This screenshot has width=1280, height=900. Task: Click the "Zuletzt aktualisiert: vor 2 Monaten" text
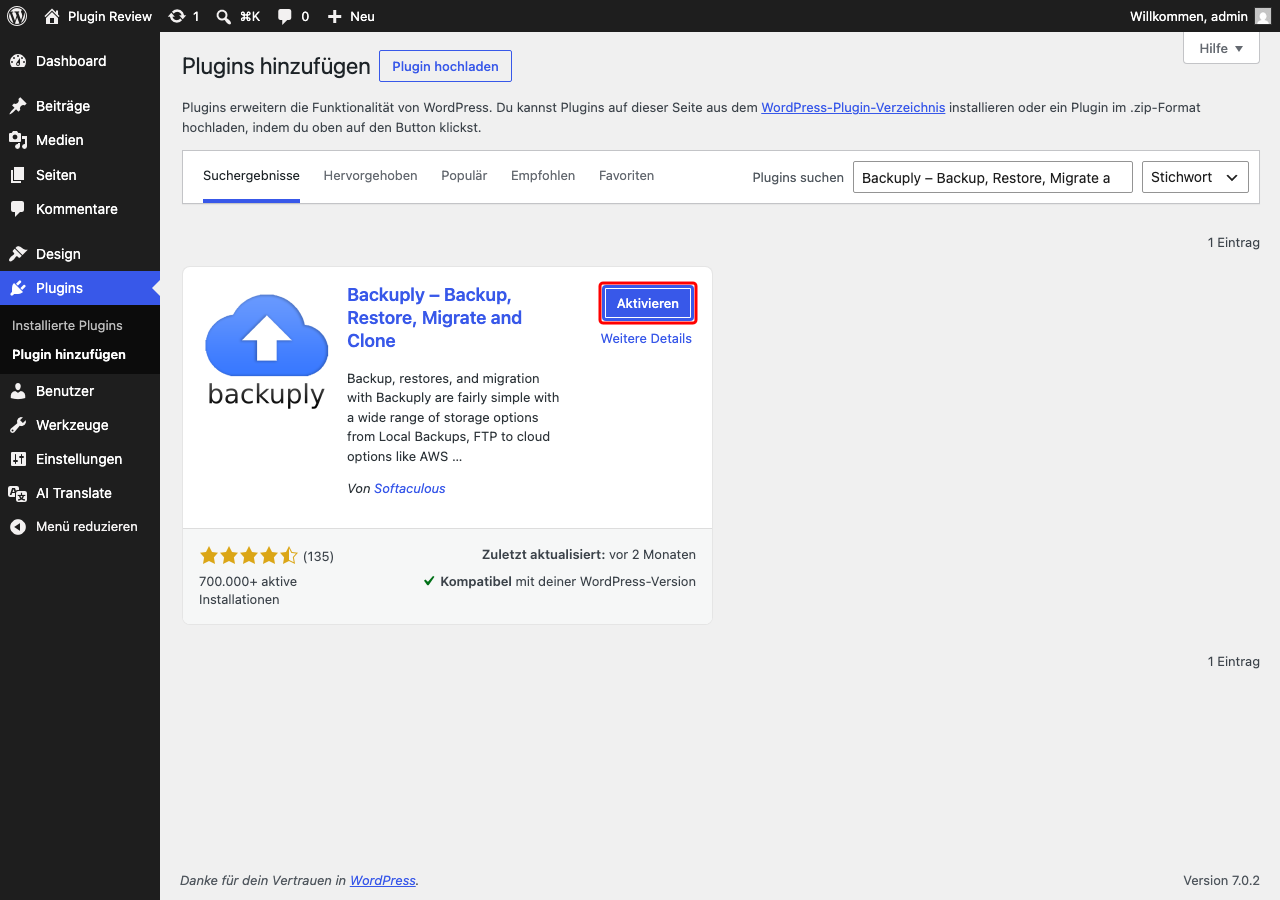[x=589, y=554]
